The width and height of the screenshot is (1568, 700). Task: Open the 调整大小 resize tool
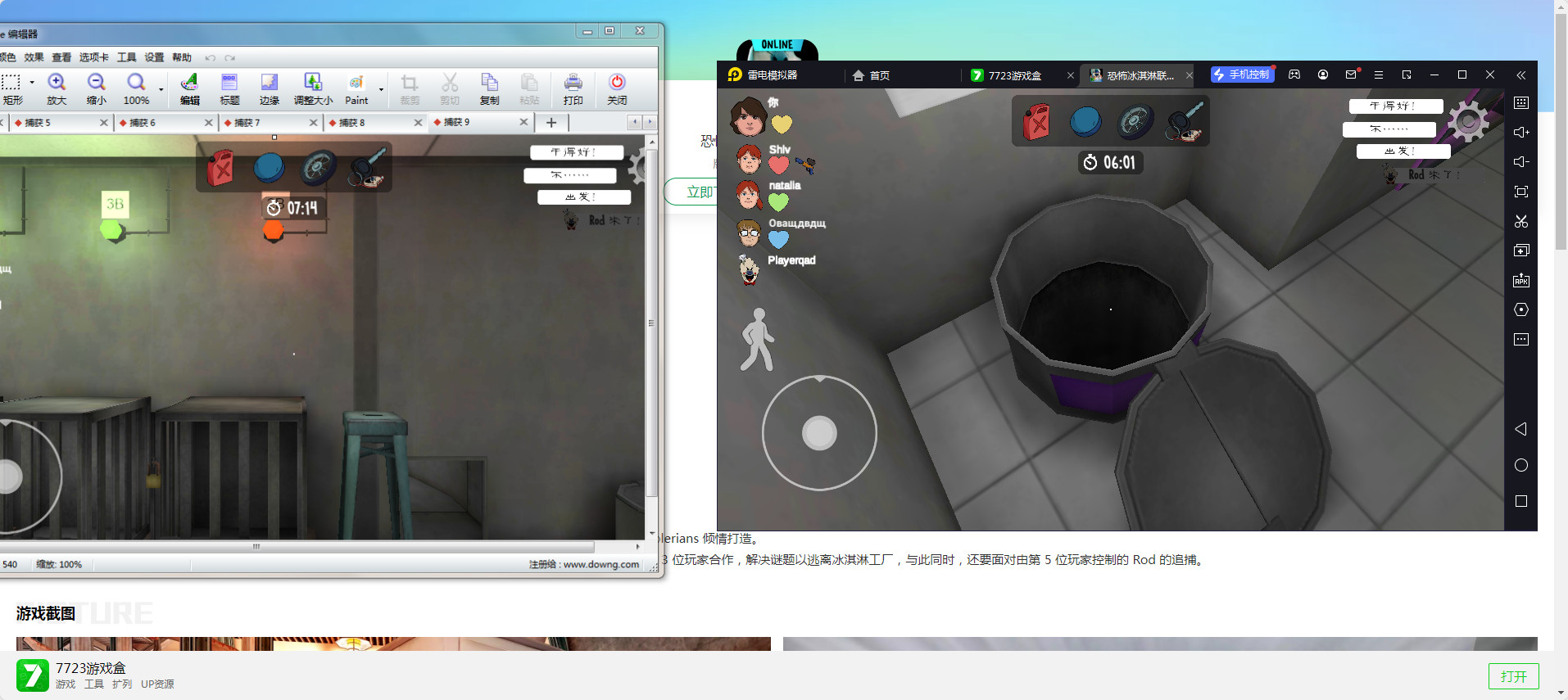(x=313, y=89)
